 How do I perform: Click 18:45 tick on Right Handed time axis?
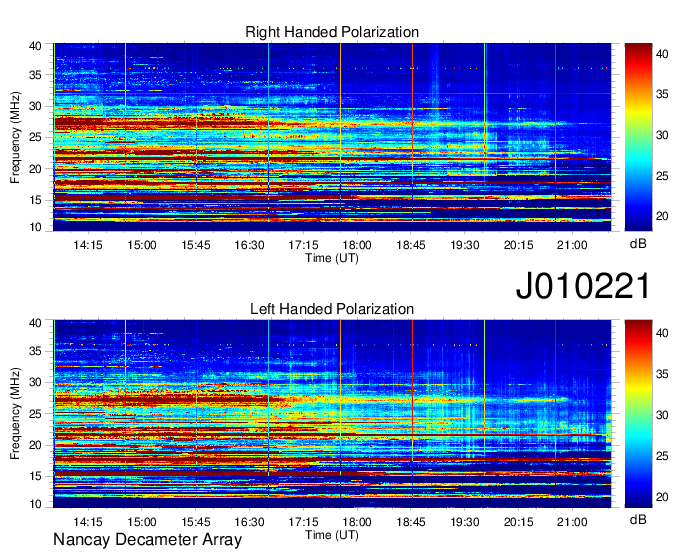411,245
